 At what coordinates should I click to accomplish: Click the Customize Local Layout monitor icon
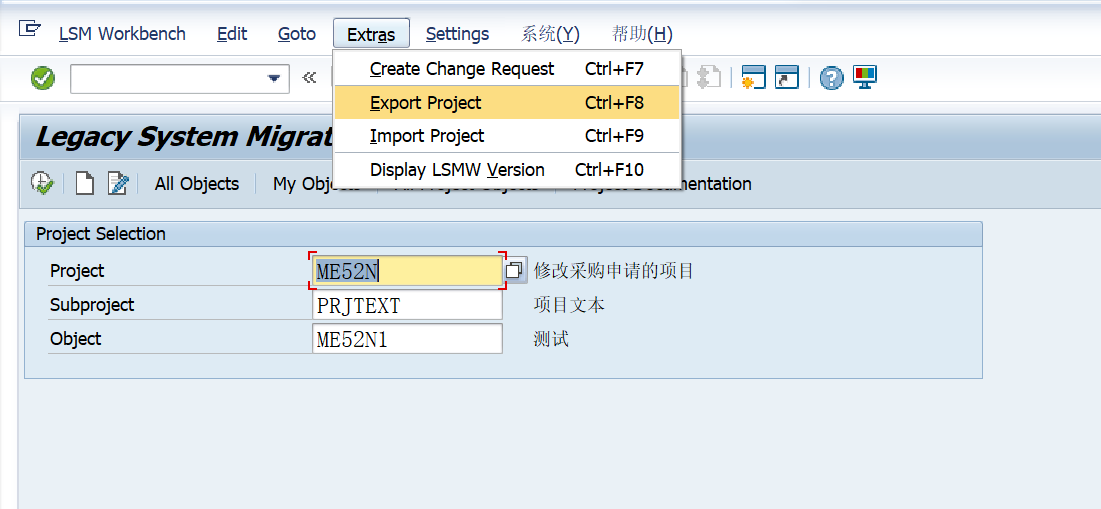[x=864, y=77]
